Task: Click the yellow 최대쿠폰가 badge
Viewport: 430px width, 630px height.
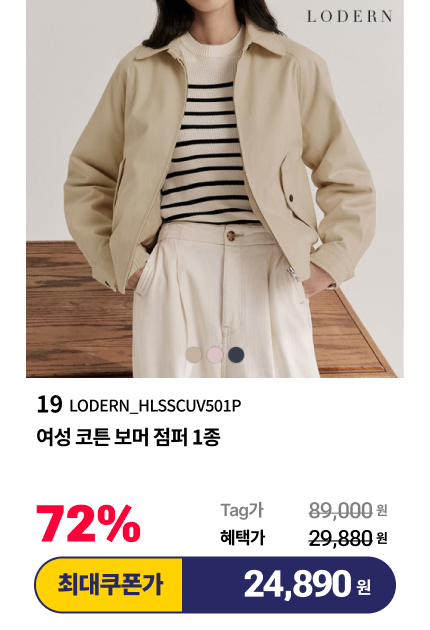Action: (109, 585)
